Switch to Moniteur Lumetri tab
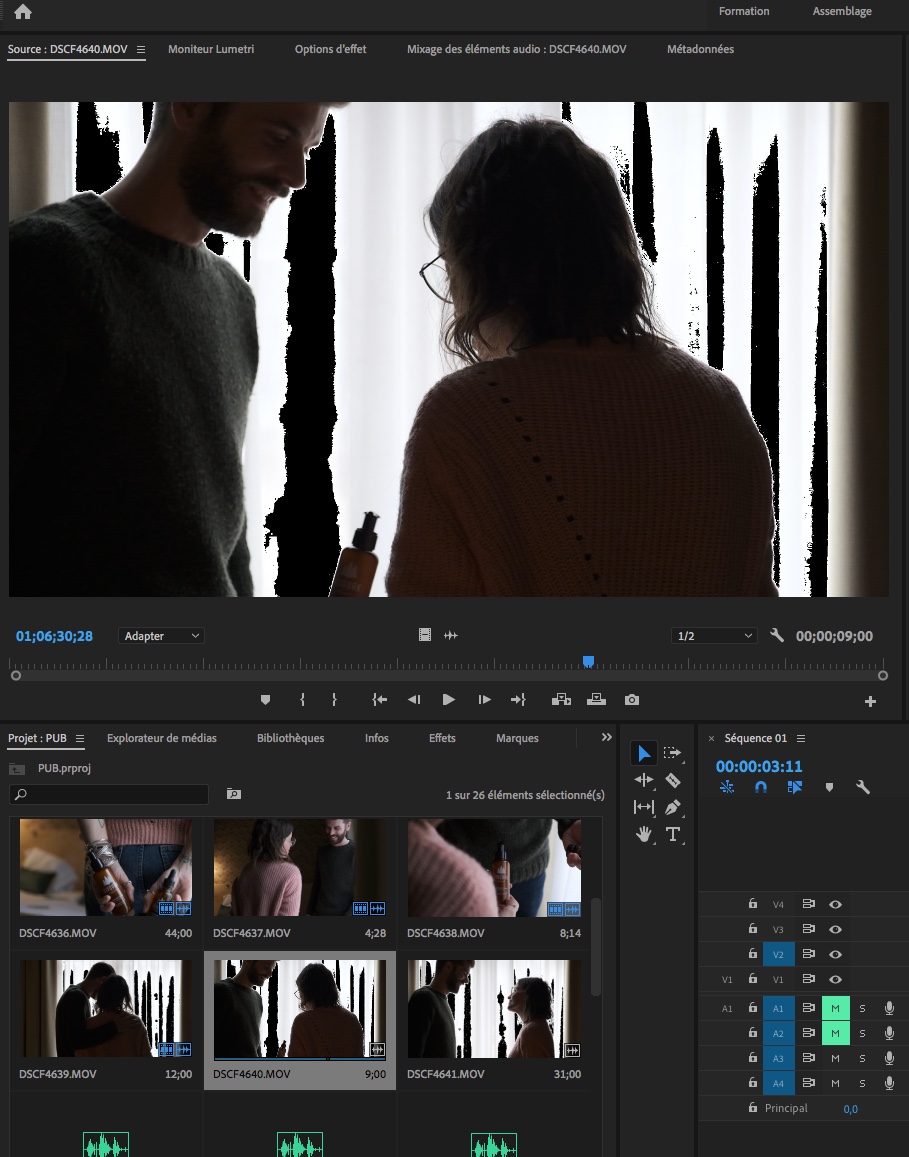The width and height of the screenshot is (909, 1157). [211, 49]
